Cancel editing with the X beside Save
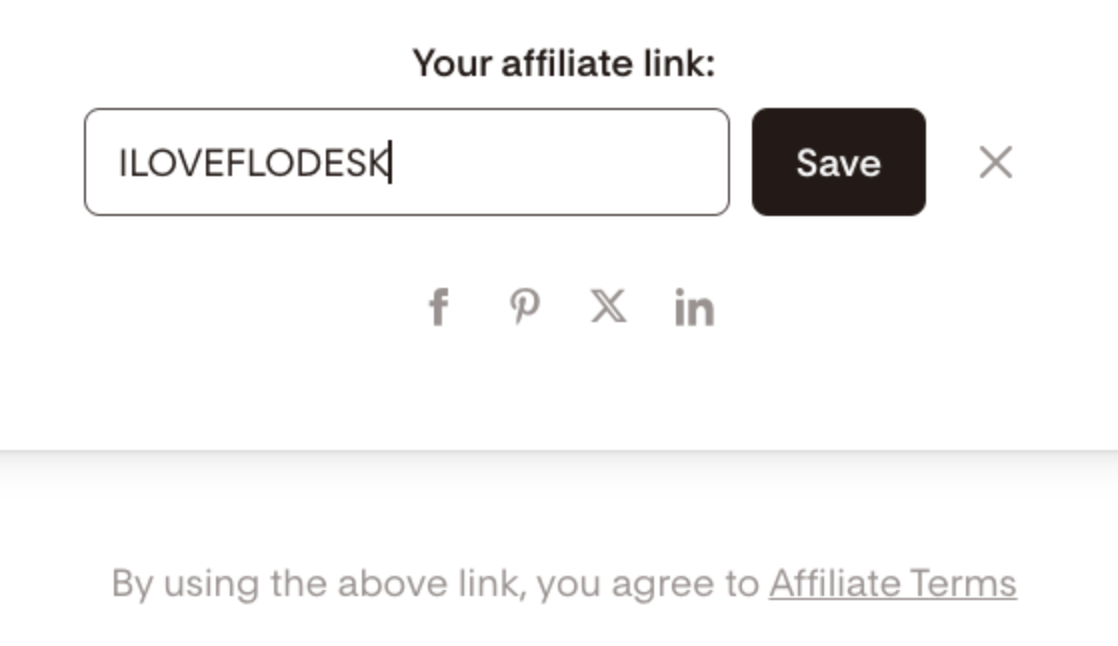 pyautogui.click(x=995, y=162)
